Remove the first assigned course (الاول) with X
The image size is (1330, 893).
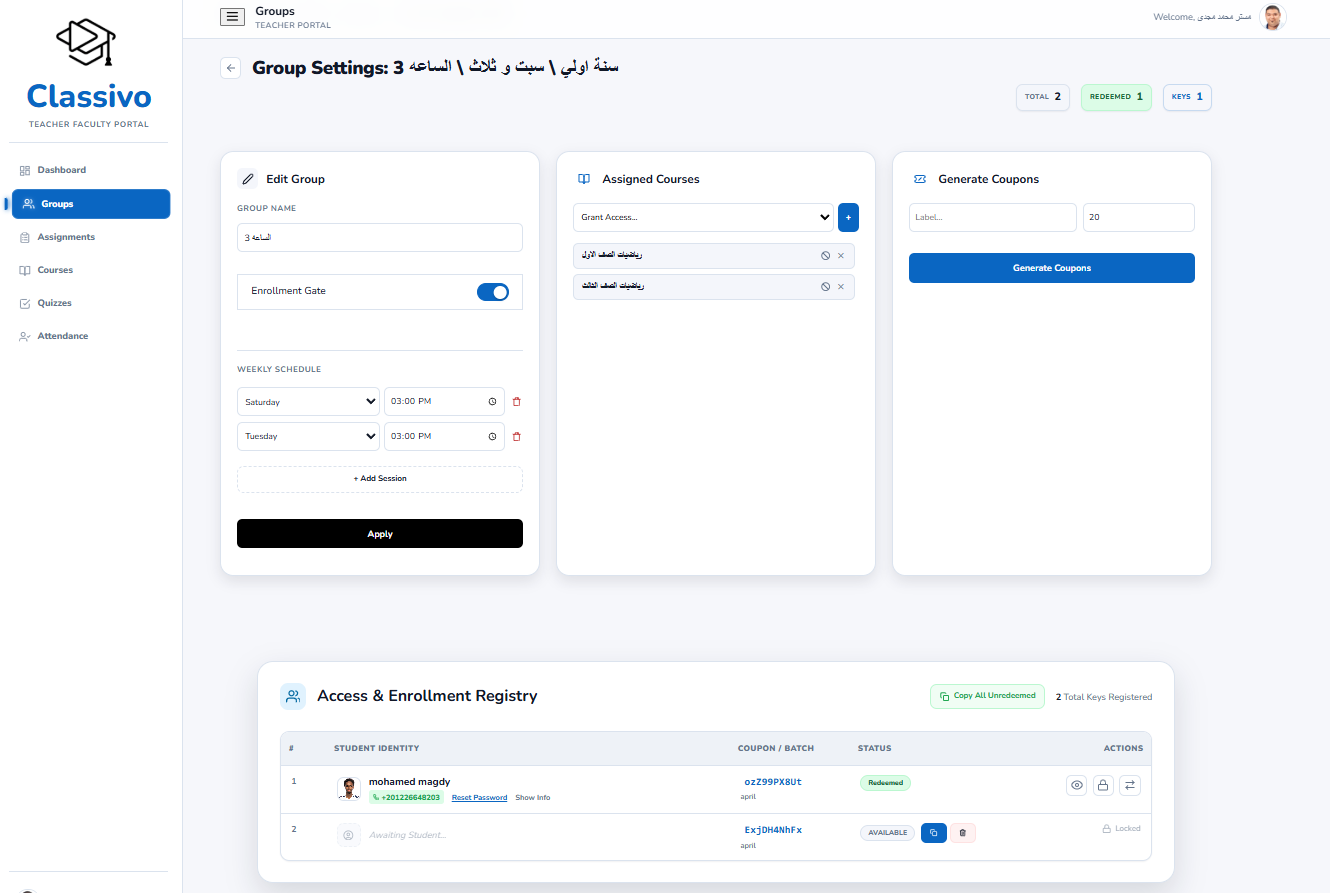click(841, 256)
